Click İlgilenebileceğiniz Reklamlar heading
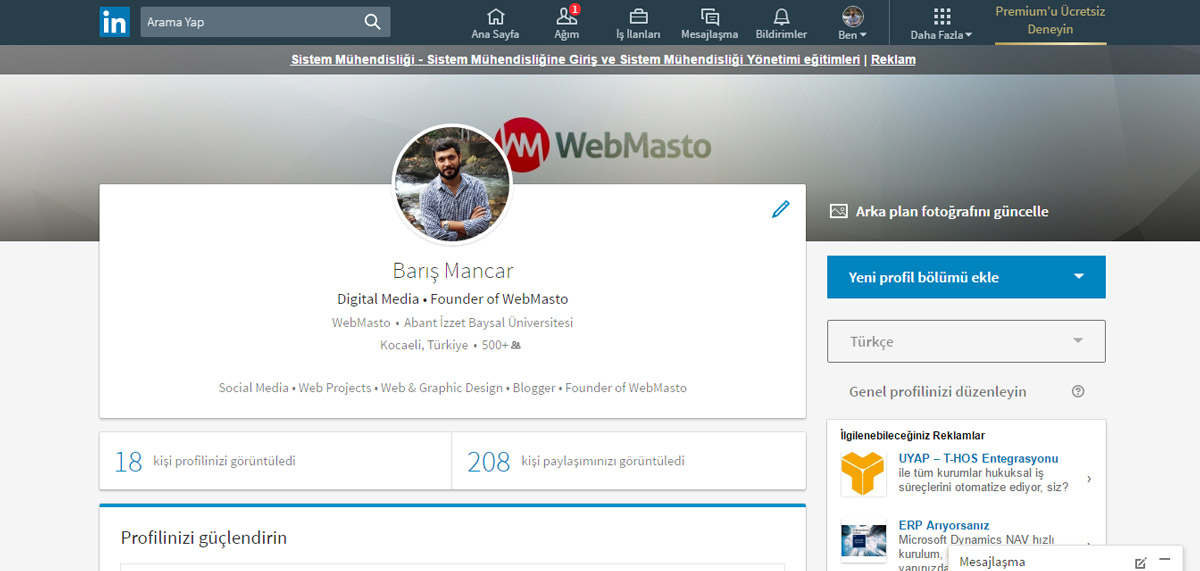The image size is (1200, 571). (913, 436)
